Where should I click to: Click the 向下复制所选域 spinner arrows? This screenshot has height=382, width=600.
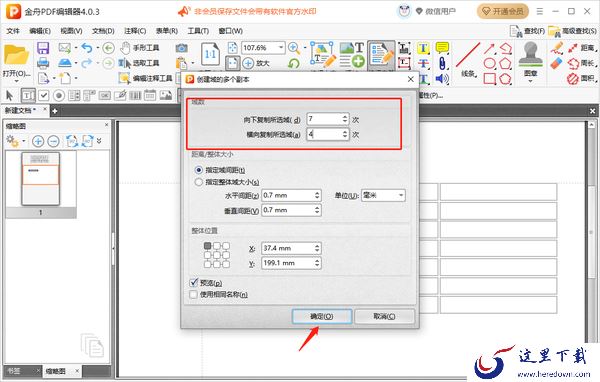coord(345,119)
